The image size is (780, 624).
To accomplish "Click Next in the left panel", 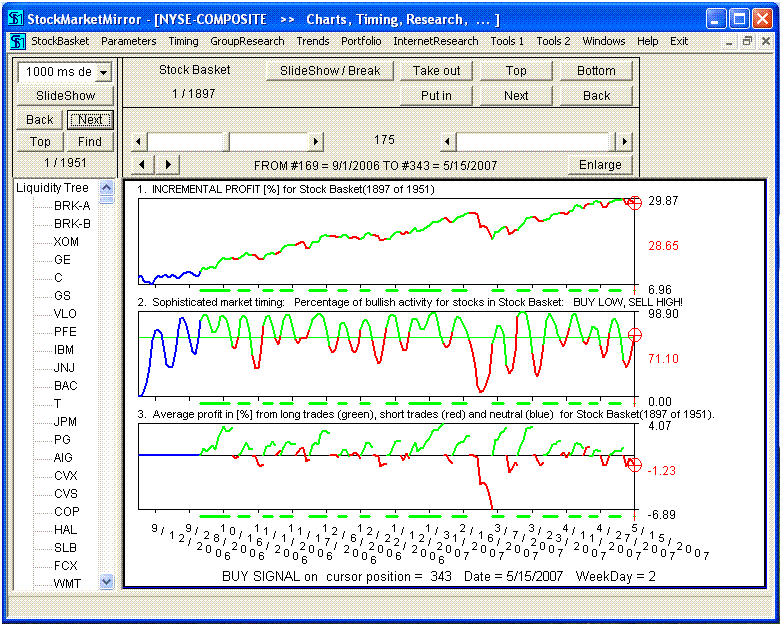I will click(90, 120).
